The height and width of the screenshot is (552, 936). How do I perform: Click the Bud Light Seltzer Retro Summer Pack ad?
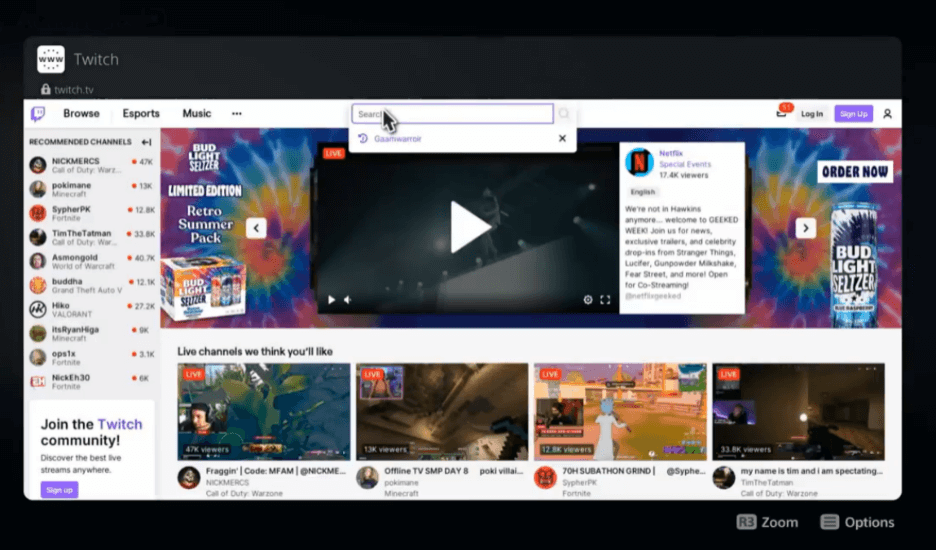[205, 230]
